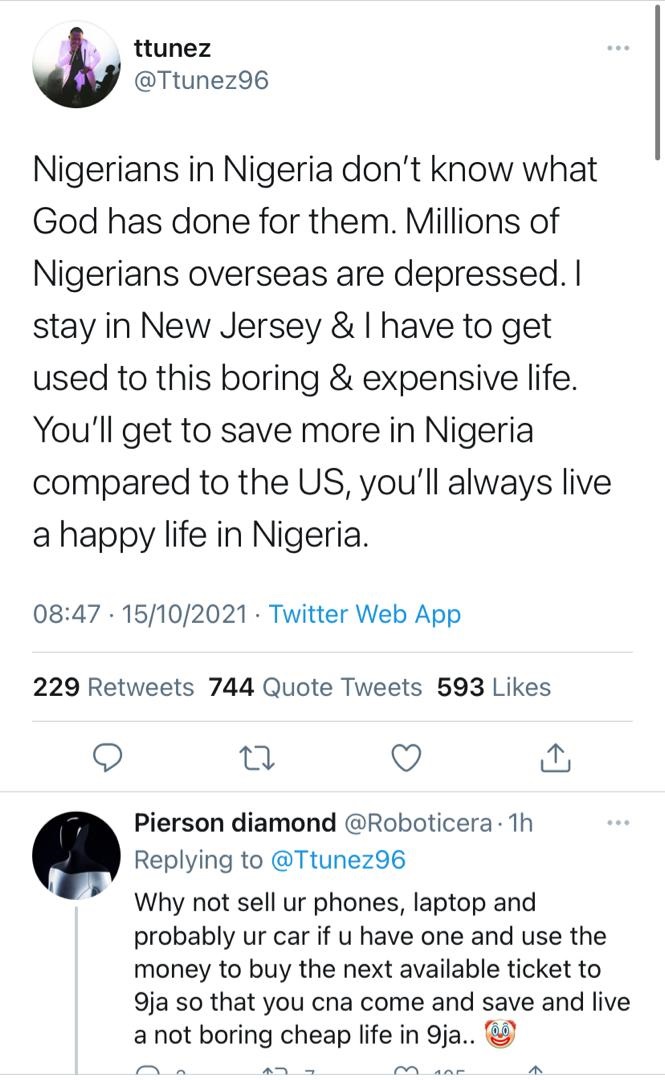This screenshot has height=1080, width=665.
Task: Show the 744 Quote Tweets
Action: pos(315,687)
